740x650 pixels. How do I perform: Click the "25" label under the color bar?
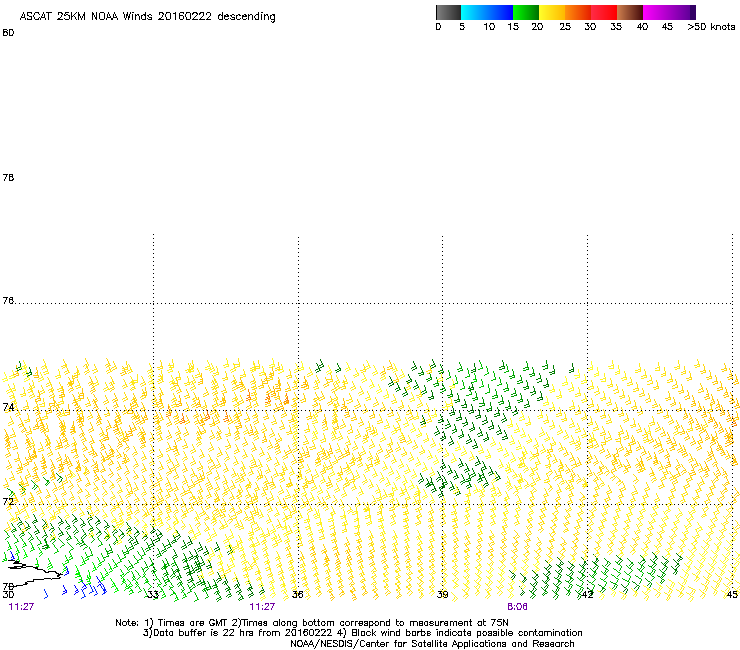[x=565, y=27]
